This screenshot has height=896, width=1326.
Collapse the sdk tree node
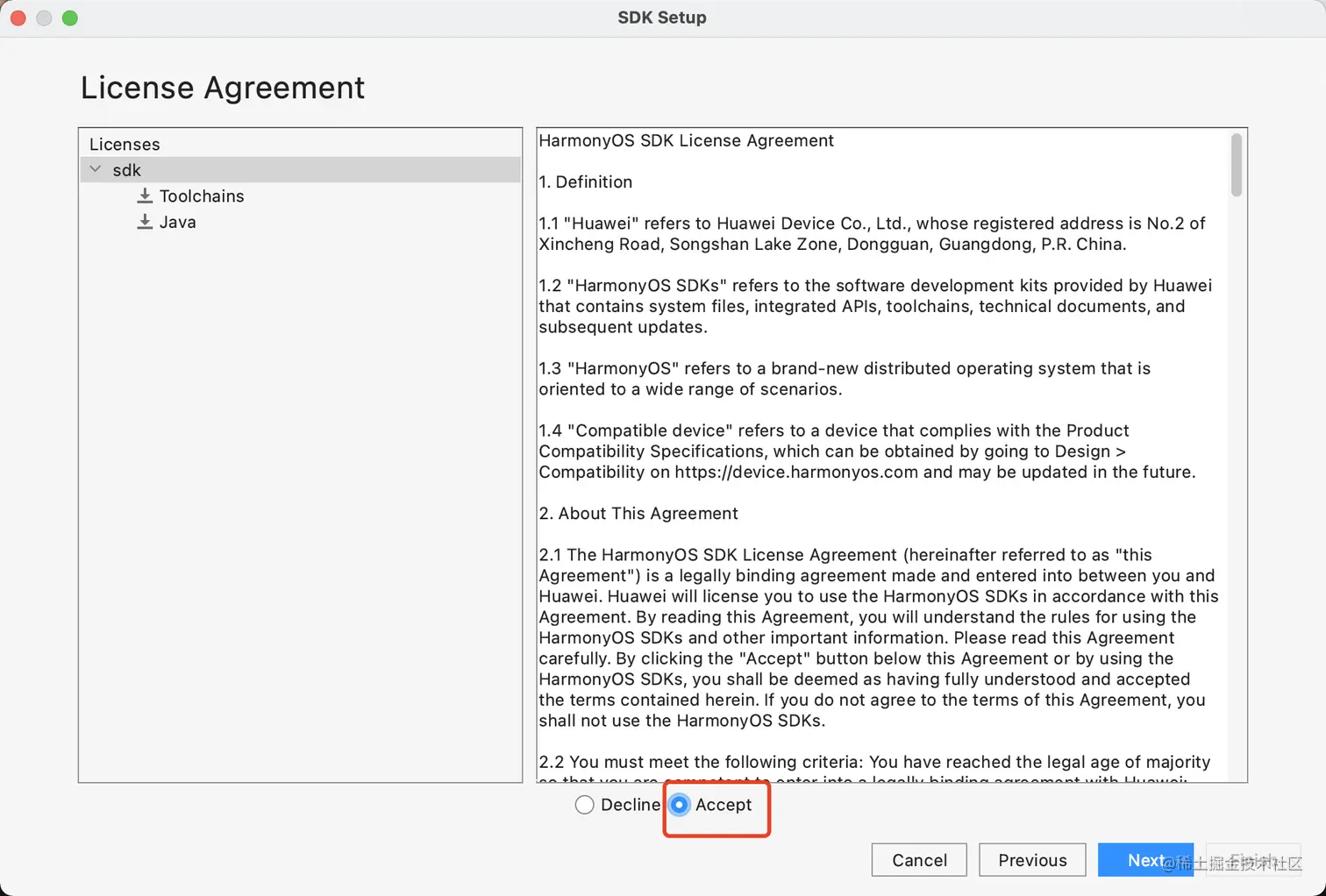[96, 169]
